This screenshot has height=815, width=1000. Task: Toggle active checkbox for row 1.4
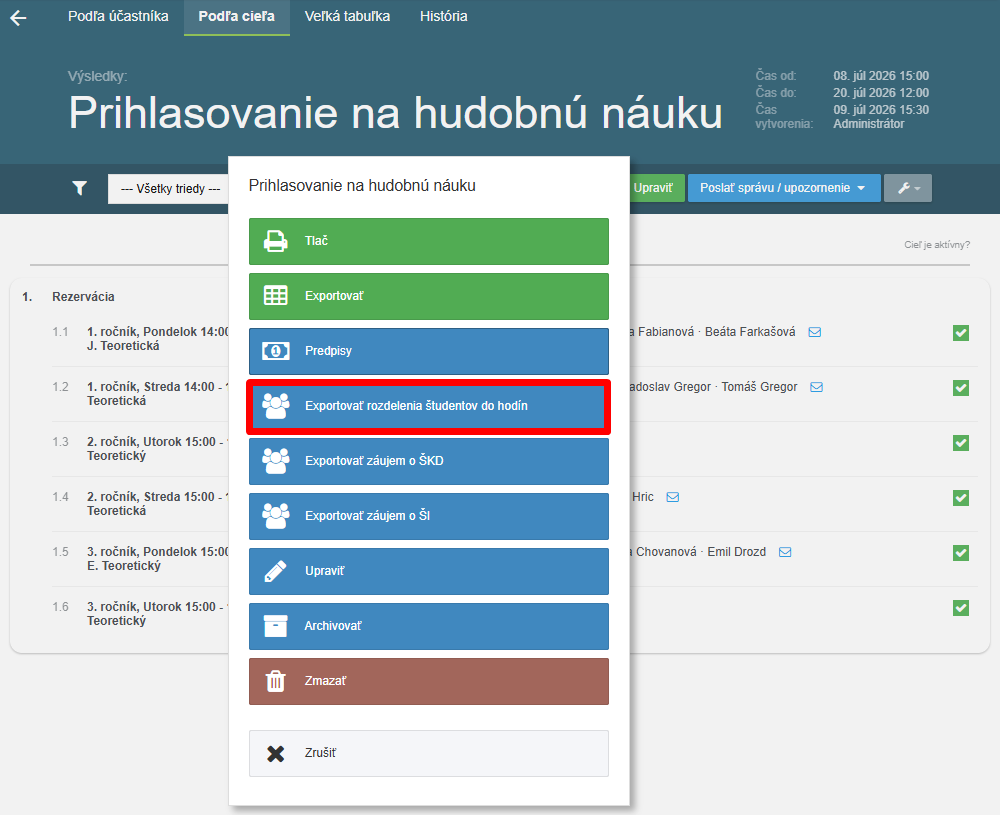coord(961,497)
